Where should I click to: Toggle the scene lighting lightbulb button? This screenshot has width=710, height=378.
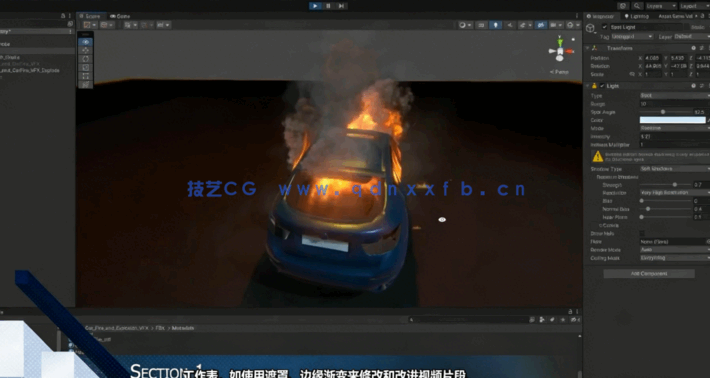tap(495, 25)
